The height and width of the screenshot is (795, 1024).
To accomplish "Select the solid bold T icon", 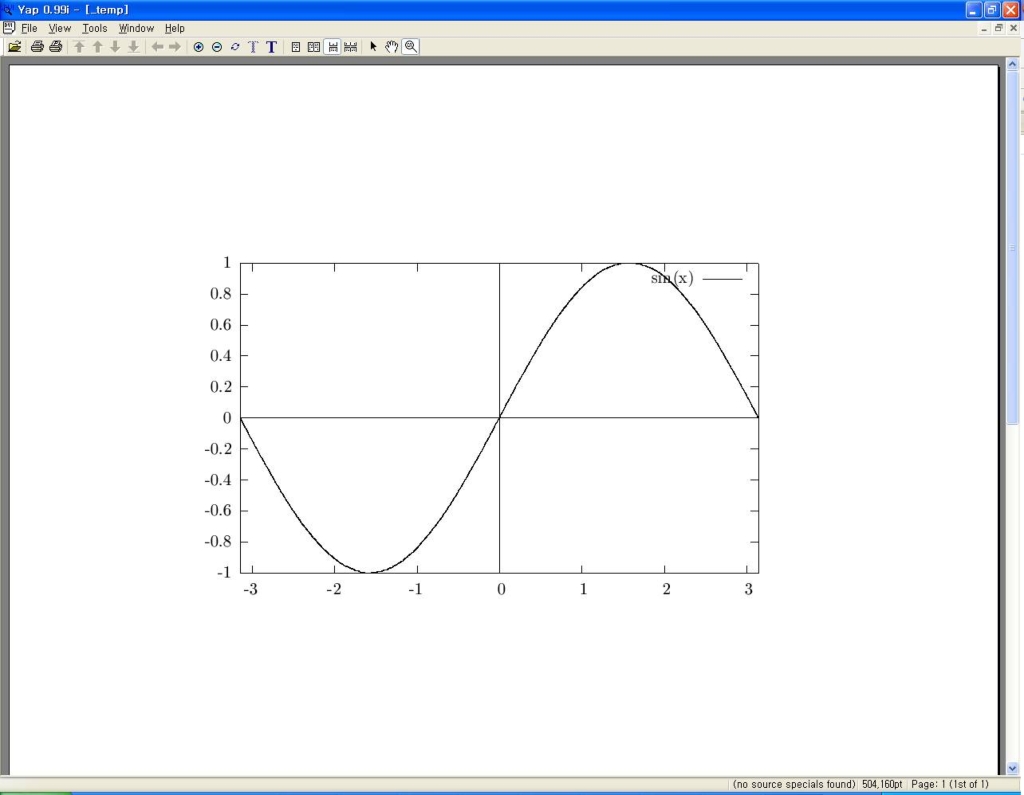I will coord(272,47).
